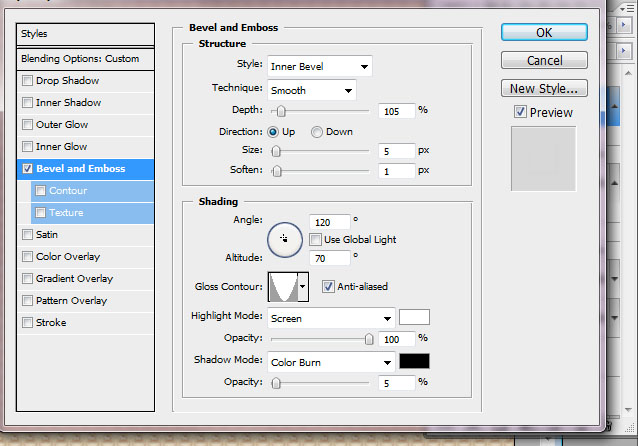The image size is (638, 446).
Task: Expand the Technique dropdown set to Smooth
Action: pyautogui.click(x=312, y=90)
